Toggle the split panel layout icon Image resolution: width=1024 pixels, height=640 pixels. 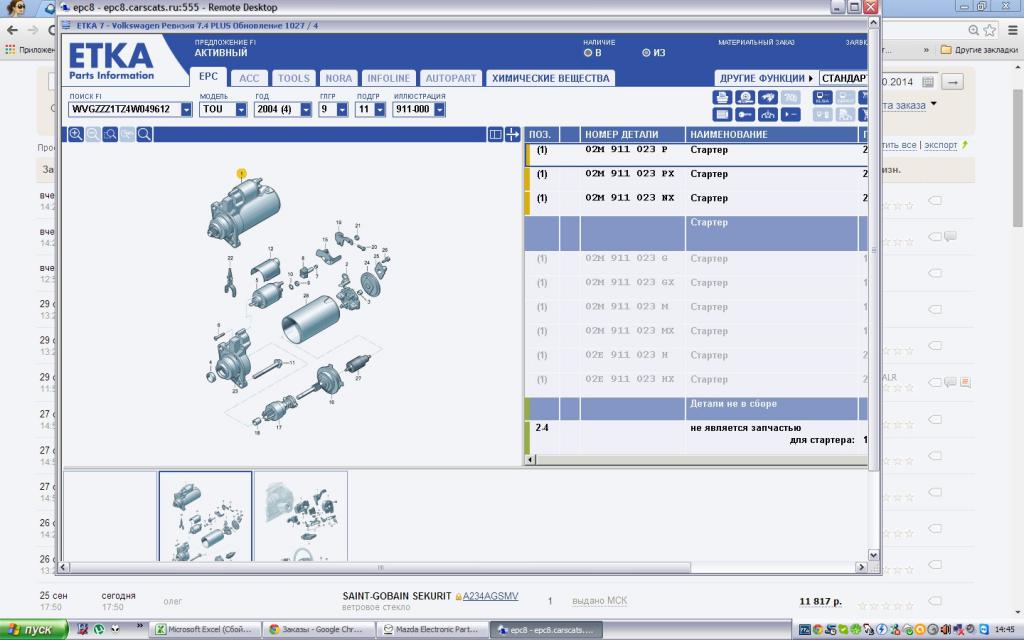(x=496, y=135)
